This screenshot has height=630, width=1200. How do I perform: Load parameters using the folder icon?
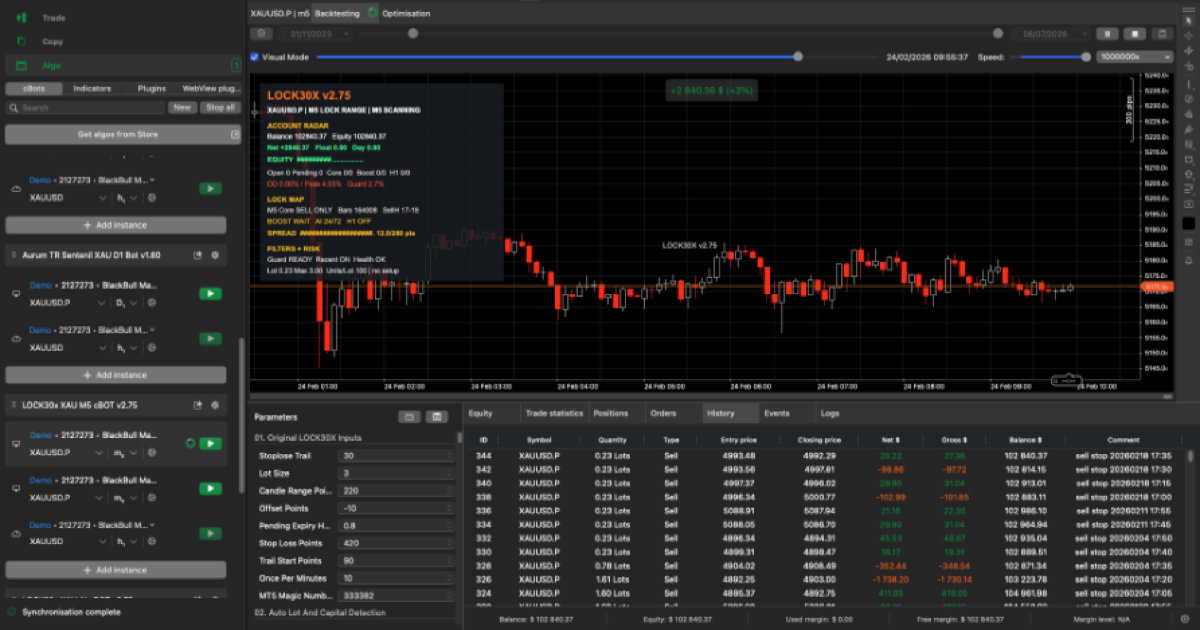tap(408, 417)
